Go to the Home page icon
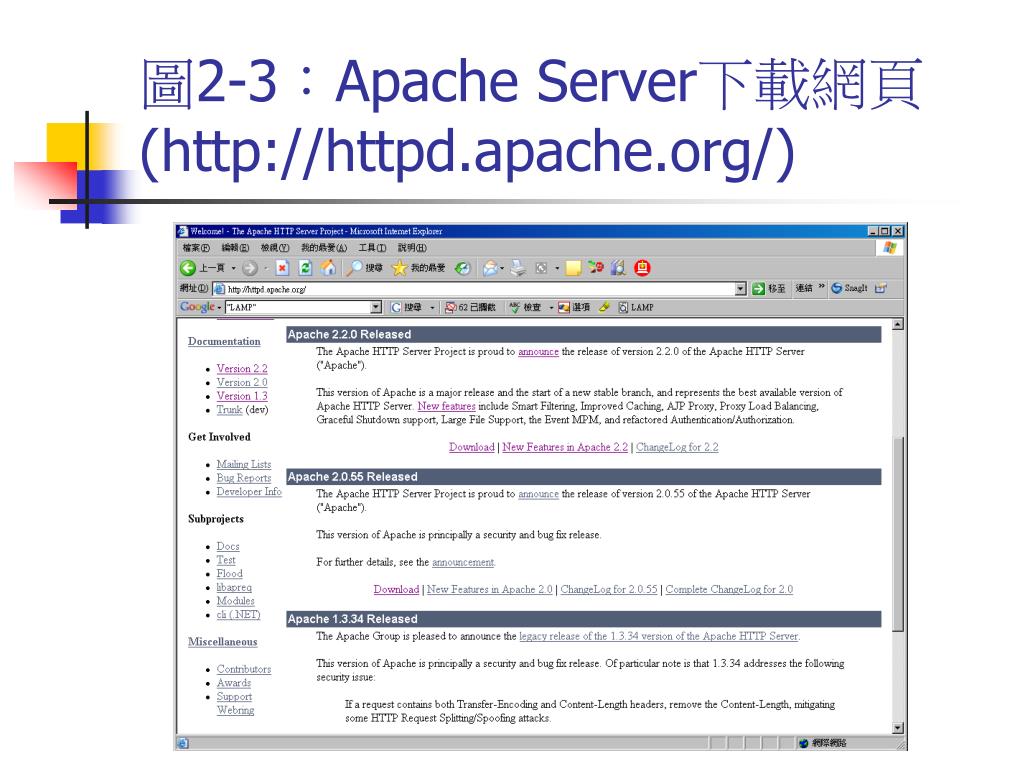 pyautogui.click(x=328, y=268)
